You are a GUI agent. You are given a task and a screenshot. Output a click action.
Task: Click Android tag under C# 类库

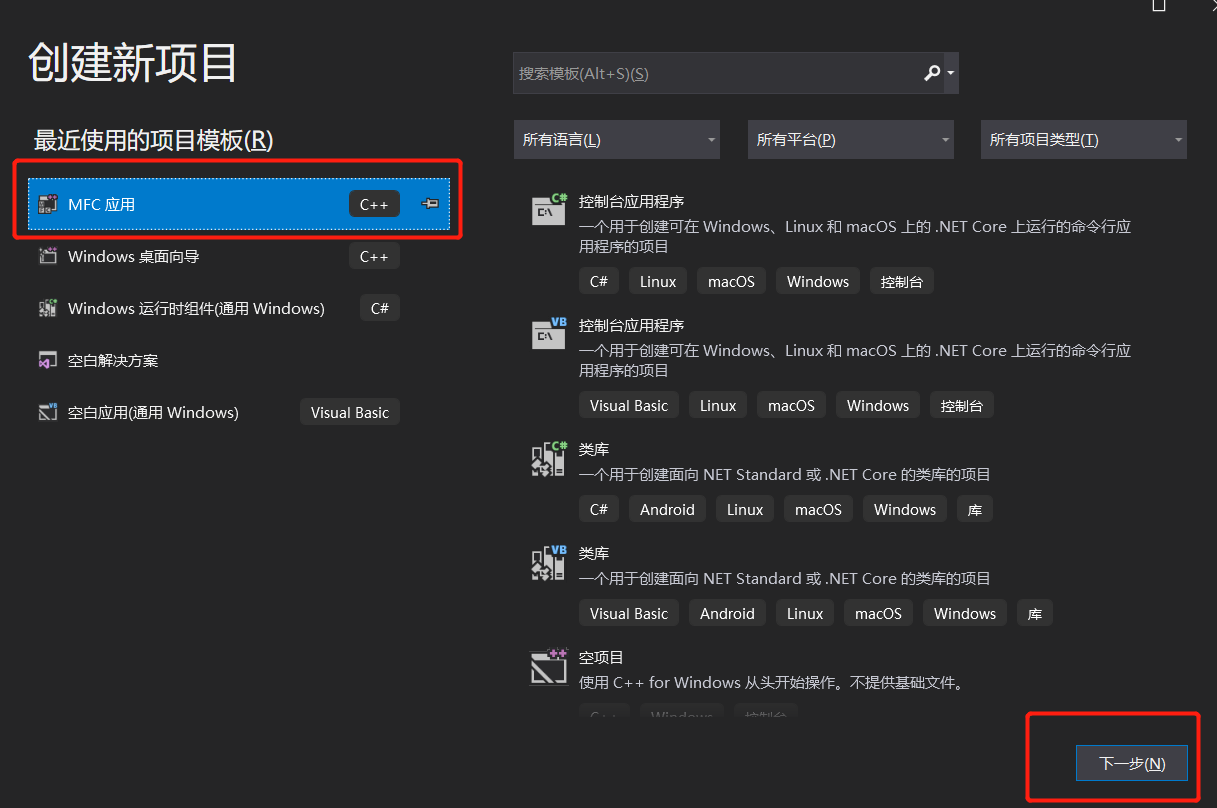667,509
